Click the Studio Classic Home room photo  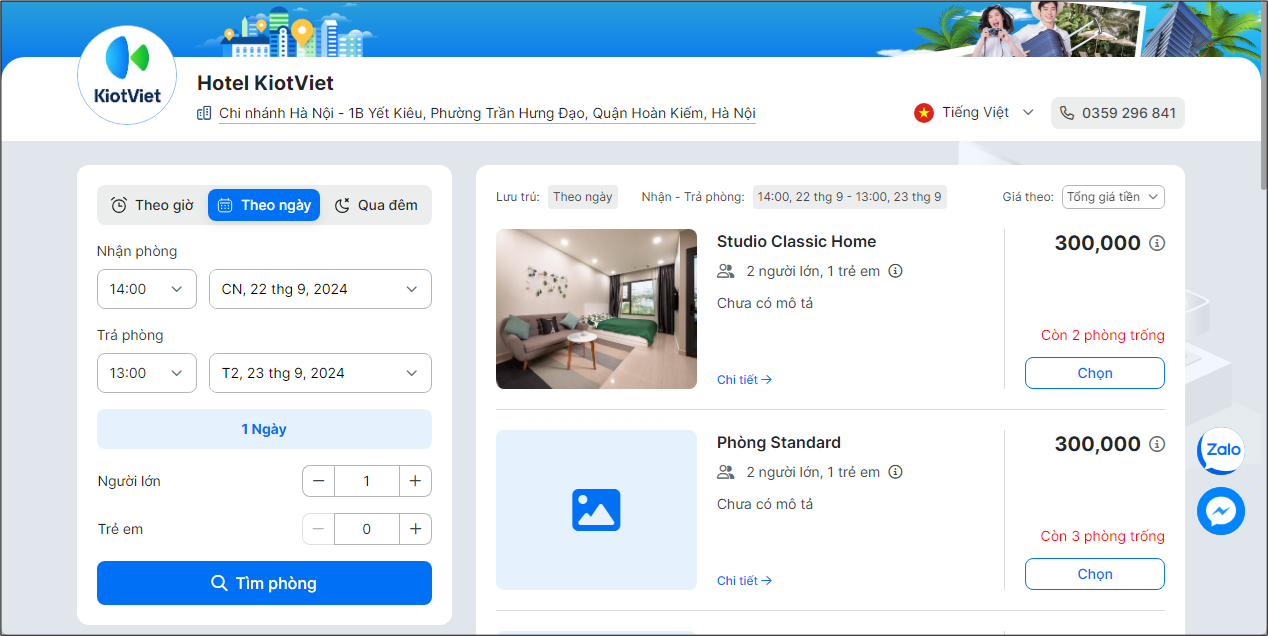click(x=596, y=309)
